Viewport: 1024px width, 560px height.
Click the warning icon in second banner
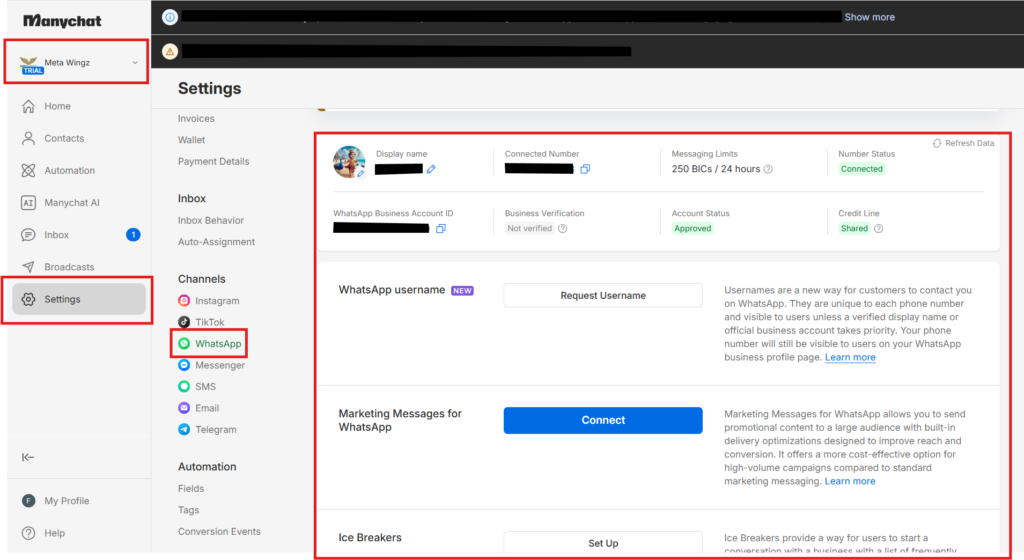click(170, 52)
